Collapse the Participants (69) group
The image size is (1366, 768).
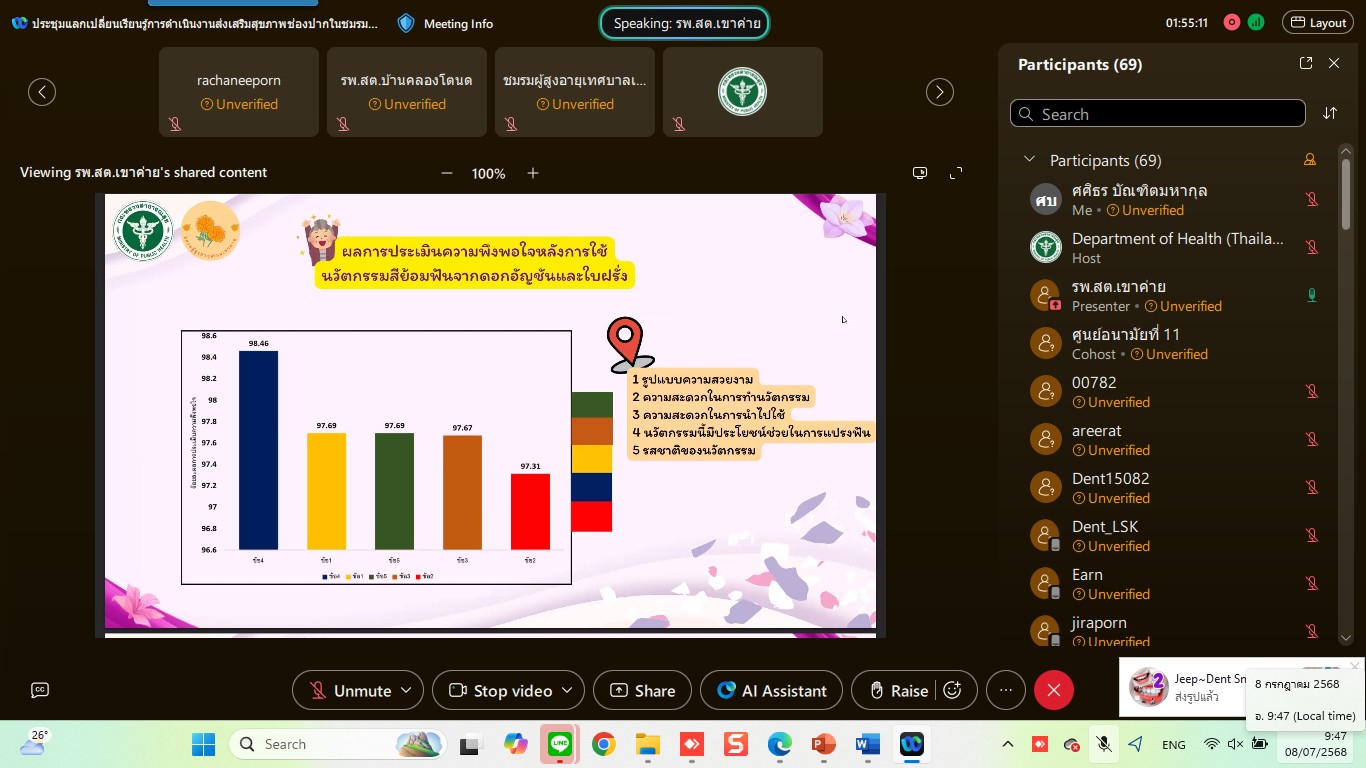click(1028, 160)
